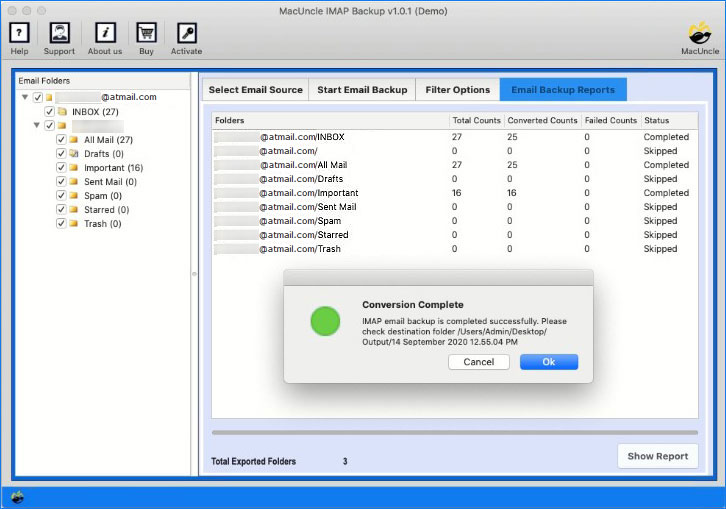Click the Email Folders panel header
The image size is (726, 509).
pos(103,81)
